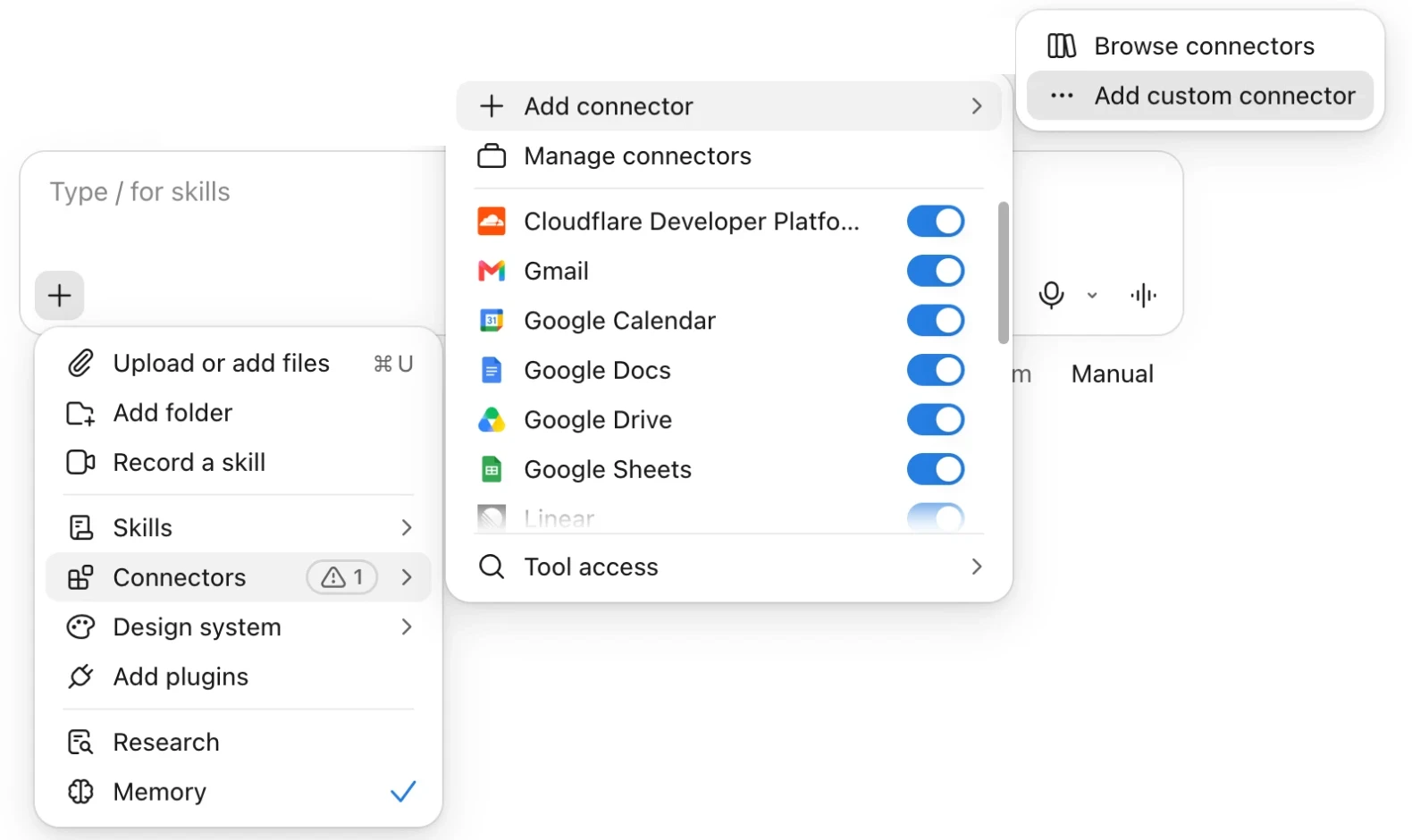Screen dimensions: 1412x840
Task: Click the Add plugins plug icon
Action: point(80,676)
